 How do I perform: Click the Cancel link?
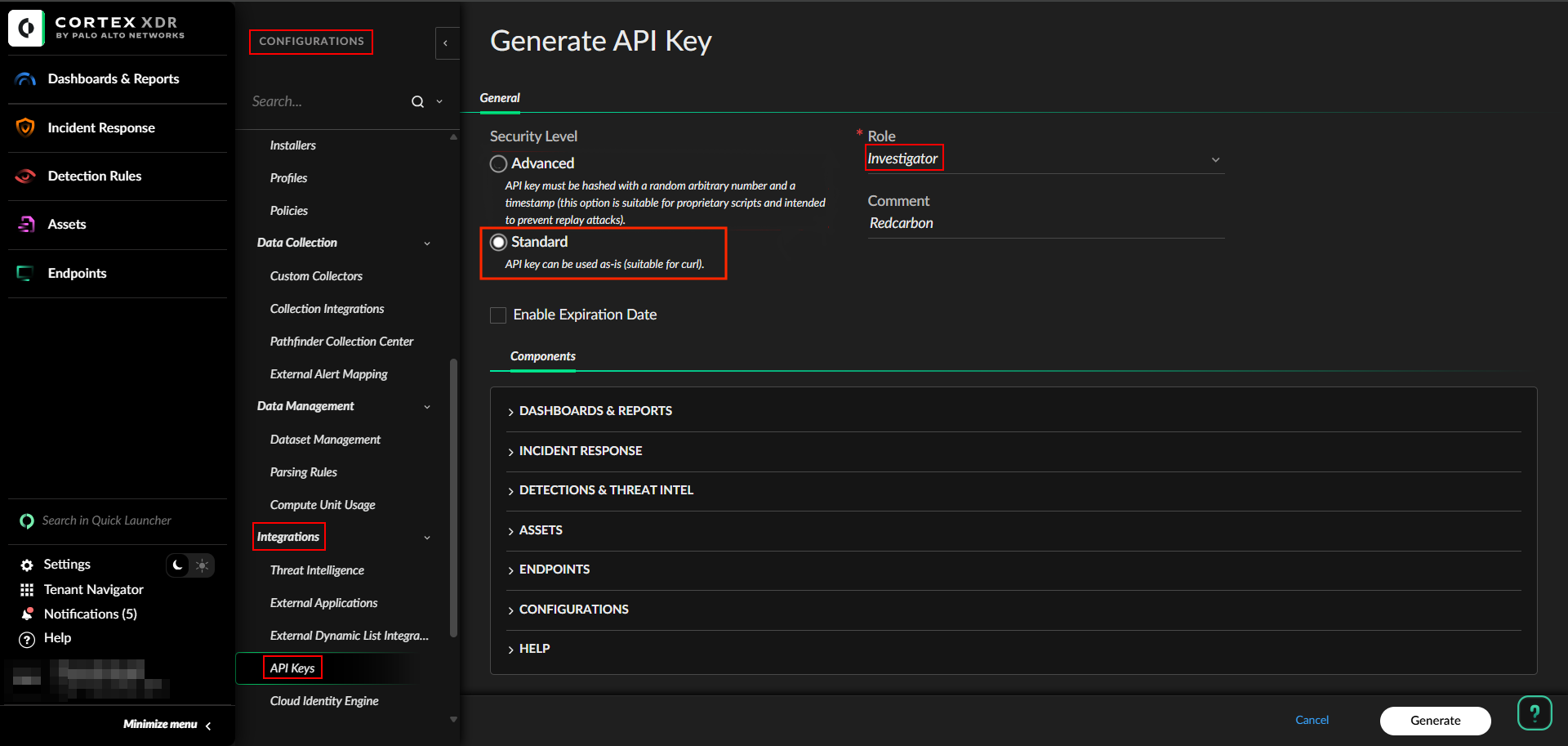(1312, 720)
